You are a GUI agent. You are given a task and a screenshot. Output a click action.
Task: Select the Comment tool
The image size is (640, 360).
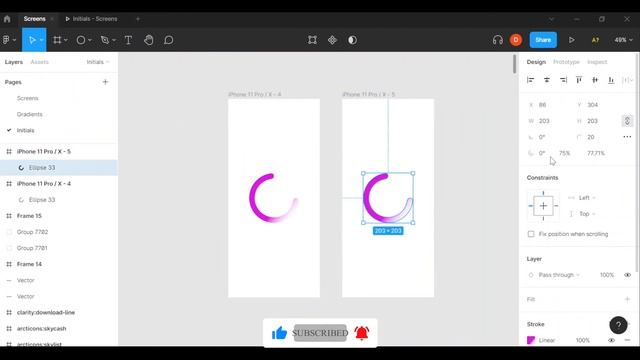coord(169,40)
